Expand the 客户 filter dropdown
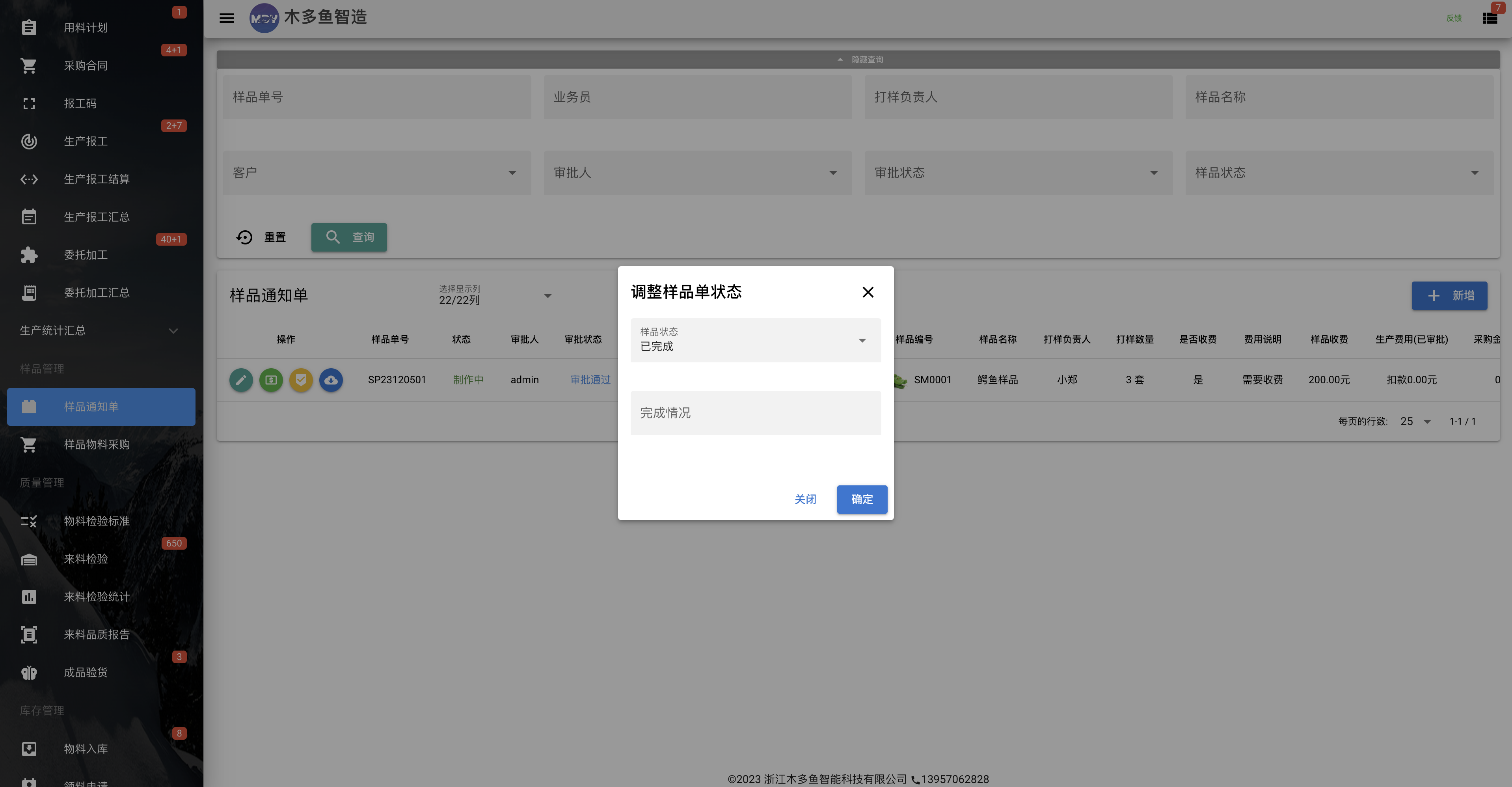Image resolution: width=1512 pixels, height=787 pixels. 377,173
